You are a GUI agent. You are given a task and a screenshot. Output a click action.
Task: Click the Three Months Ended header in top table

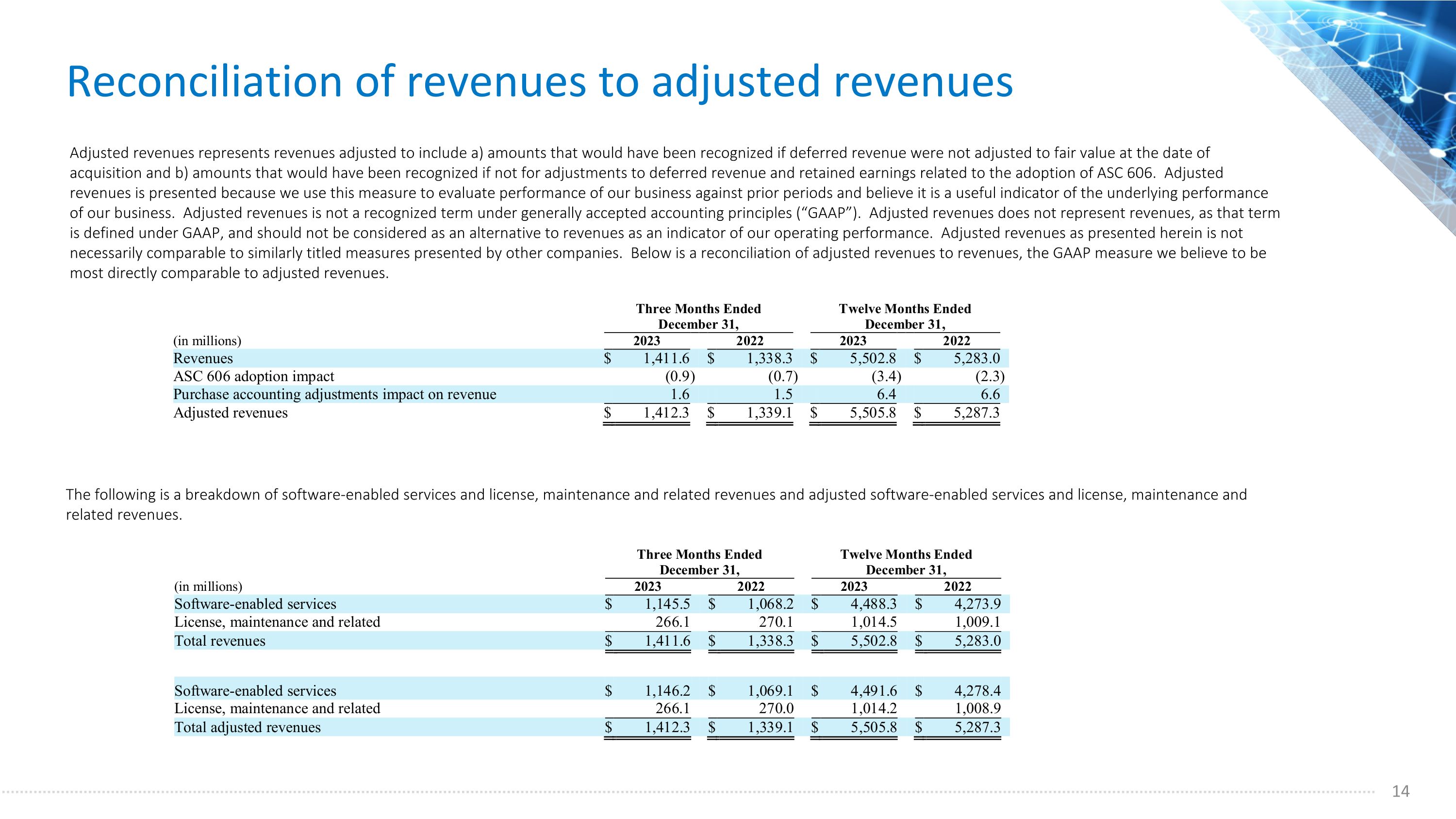(x=698, y=317)
